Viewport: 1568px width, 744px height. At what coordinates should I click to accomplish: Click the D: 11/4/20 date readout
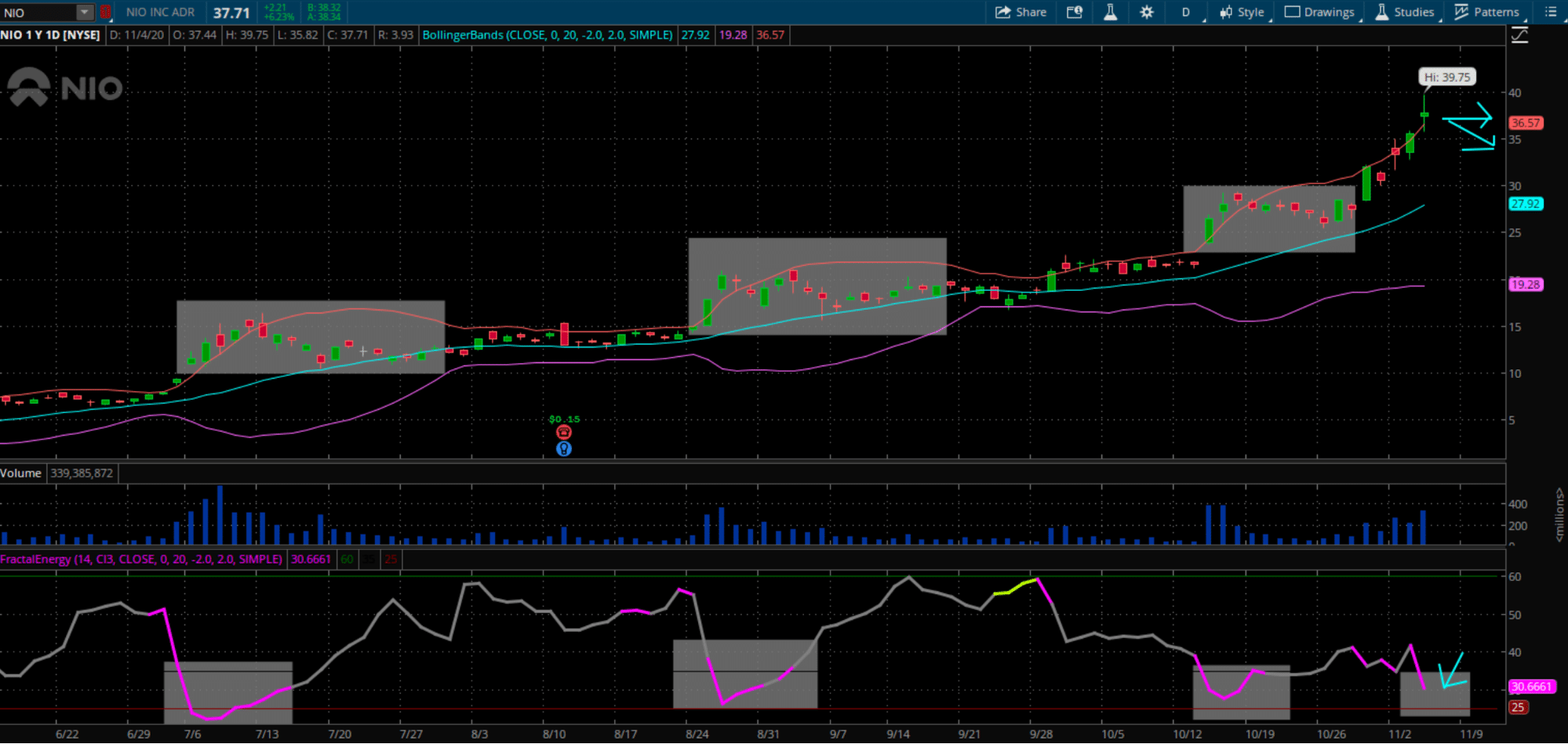[x=136, y=35]
